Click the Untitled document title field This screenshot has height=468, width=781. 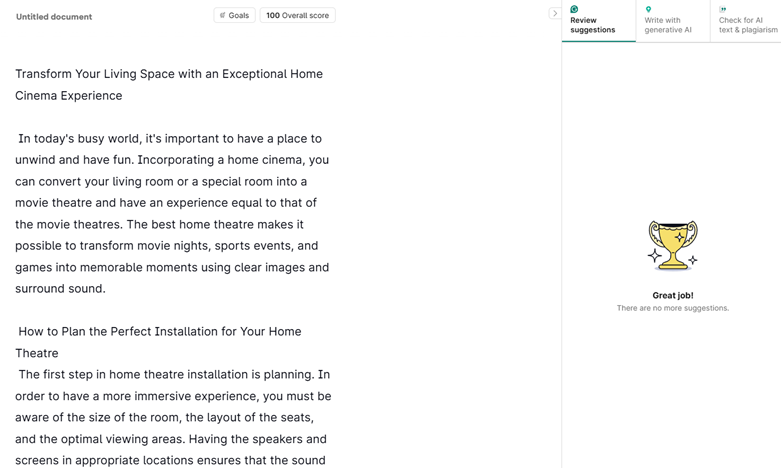point(54,17)
